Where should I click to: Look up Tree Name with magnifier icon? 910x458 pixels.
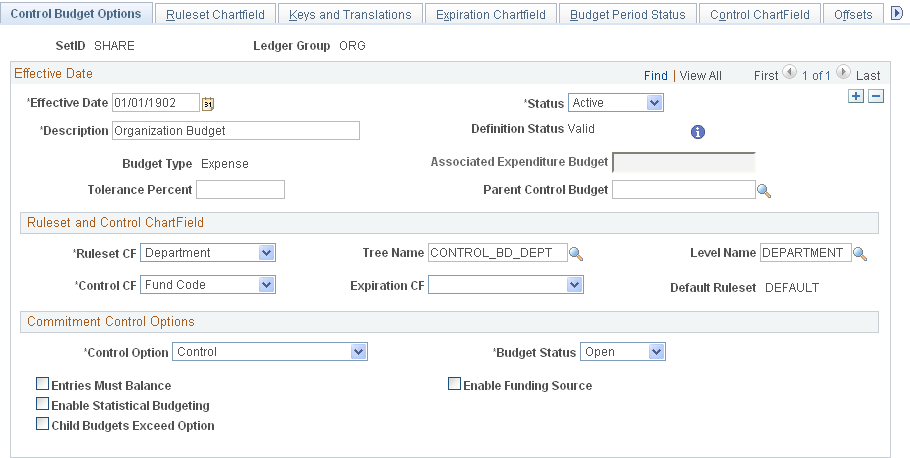point(576,254)
